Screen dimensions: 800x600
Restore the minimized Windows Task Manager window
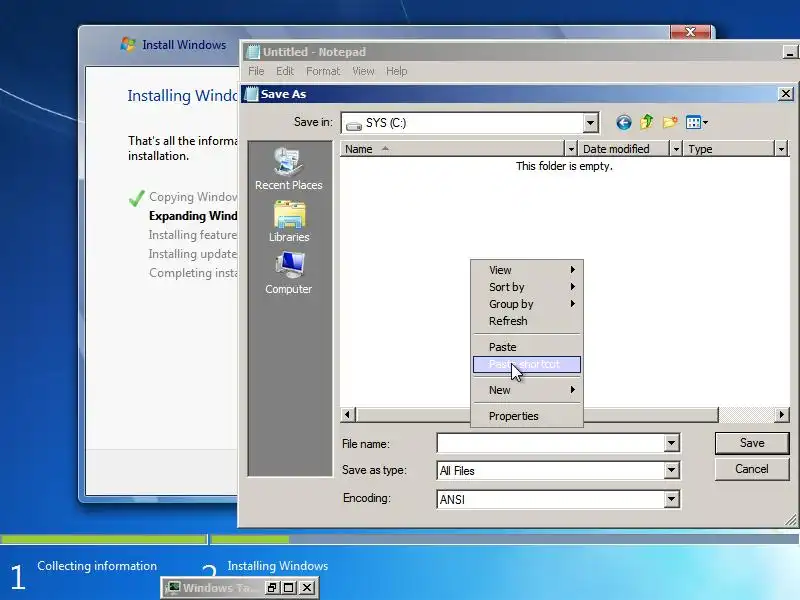coord(272,588)
